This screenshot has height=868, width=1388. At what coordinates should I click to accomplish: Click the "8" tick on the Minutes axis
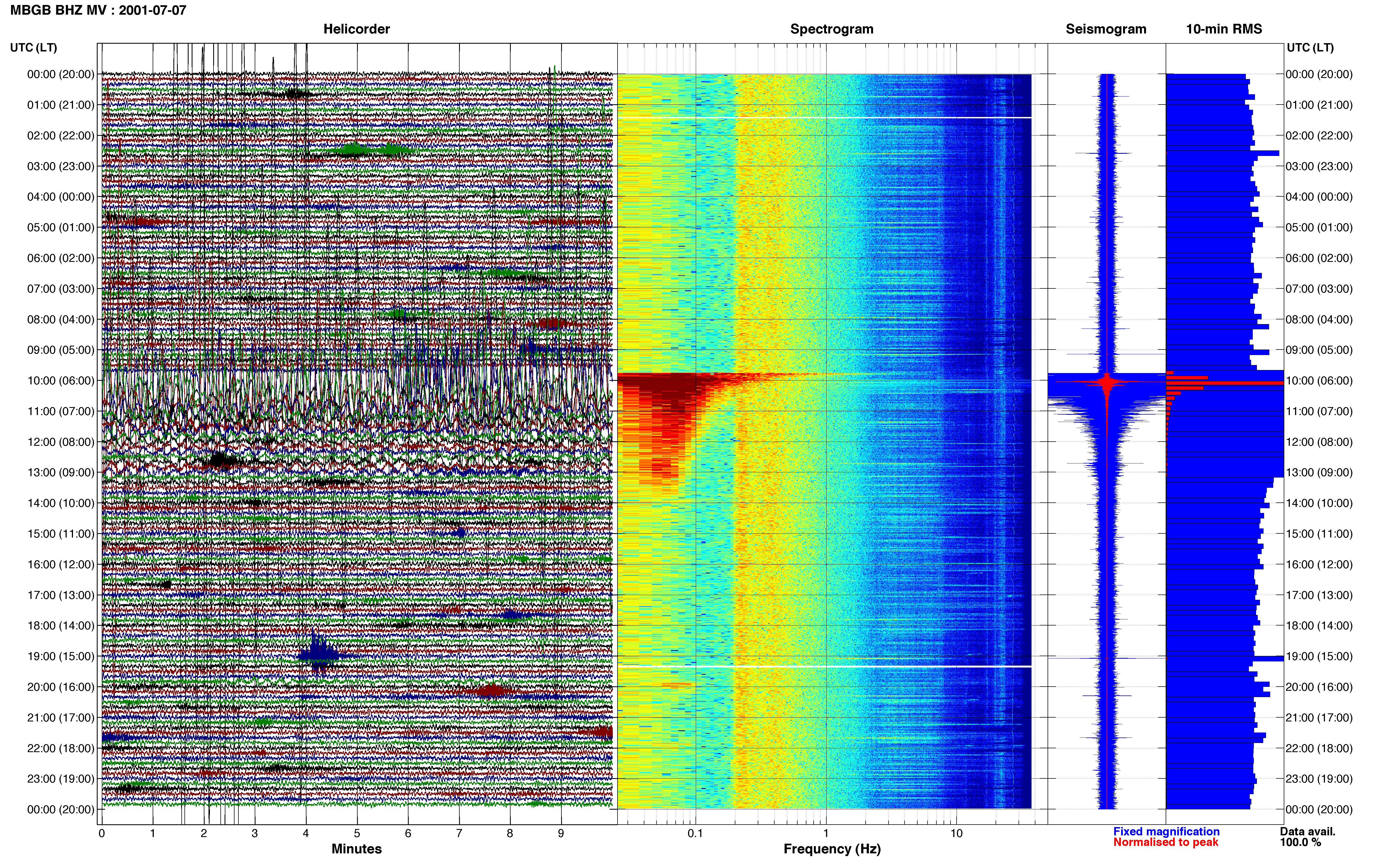coord(510,833)
